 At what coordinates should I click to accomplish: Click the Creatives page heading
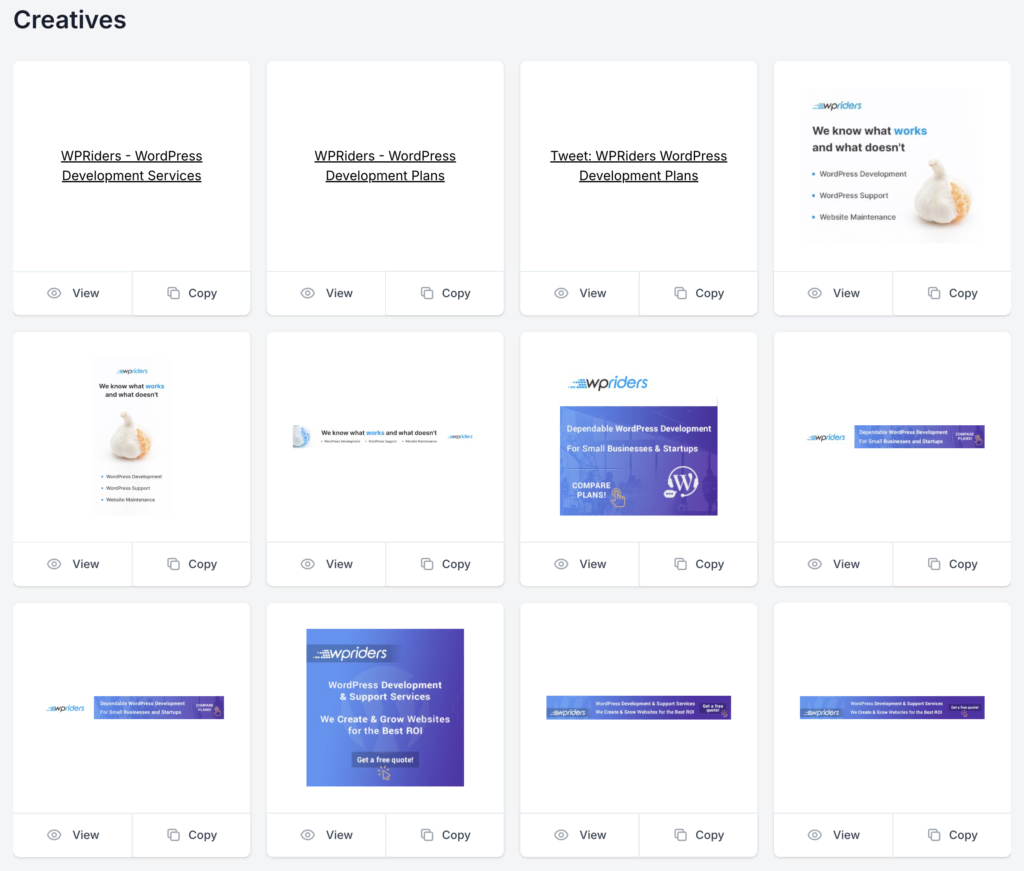tap(70, 20)
